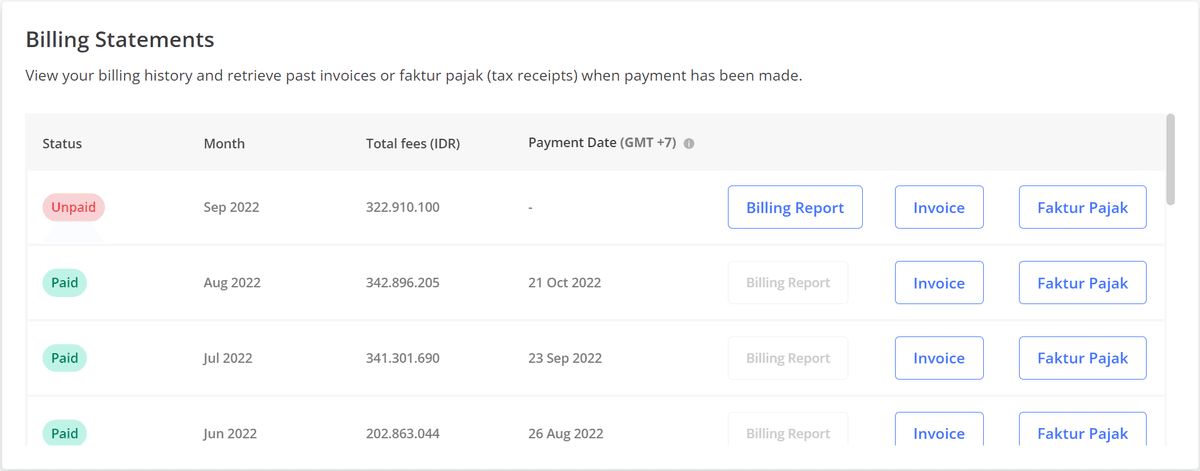Open Billing Report for Sep 2022

pyautogui.click(x=795, y=208)
